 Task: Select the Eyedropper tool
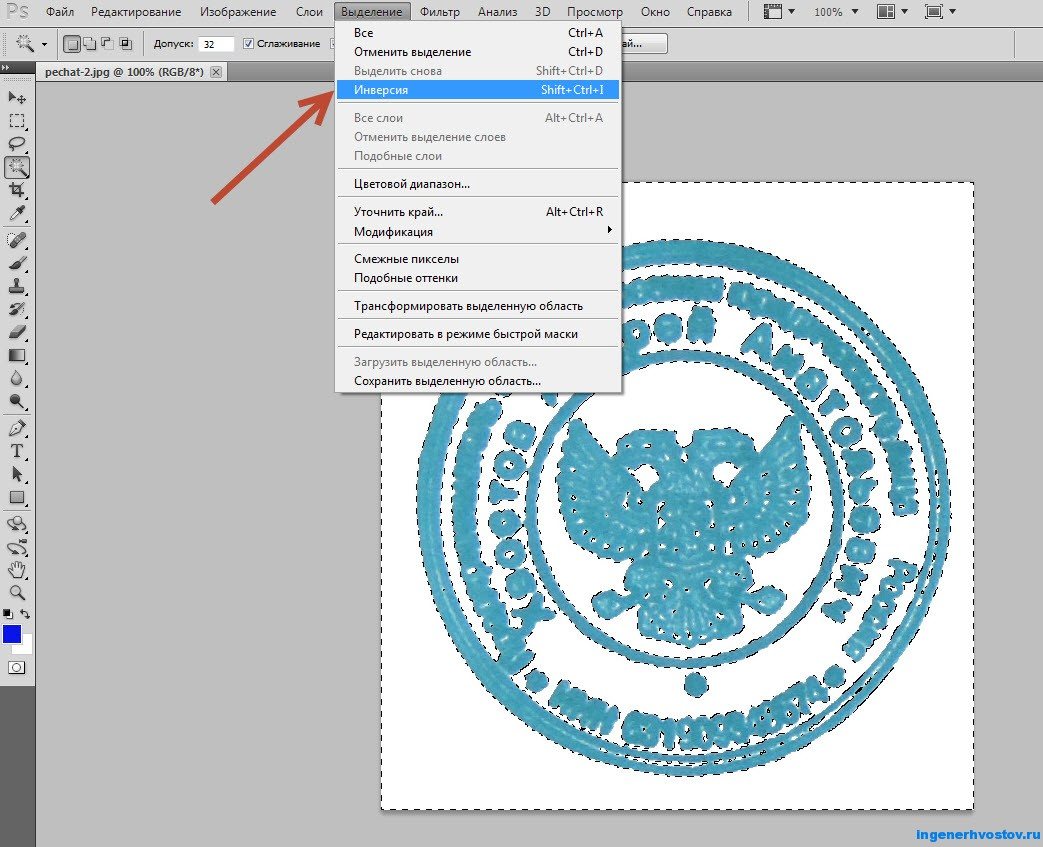(x=17, y=213)
